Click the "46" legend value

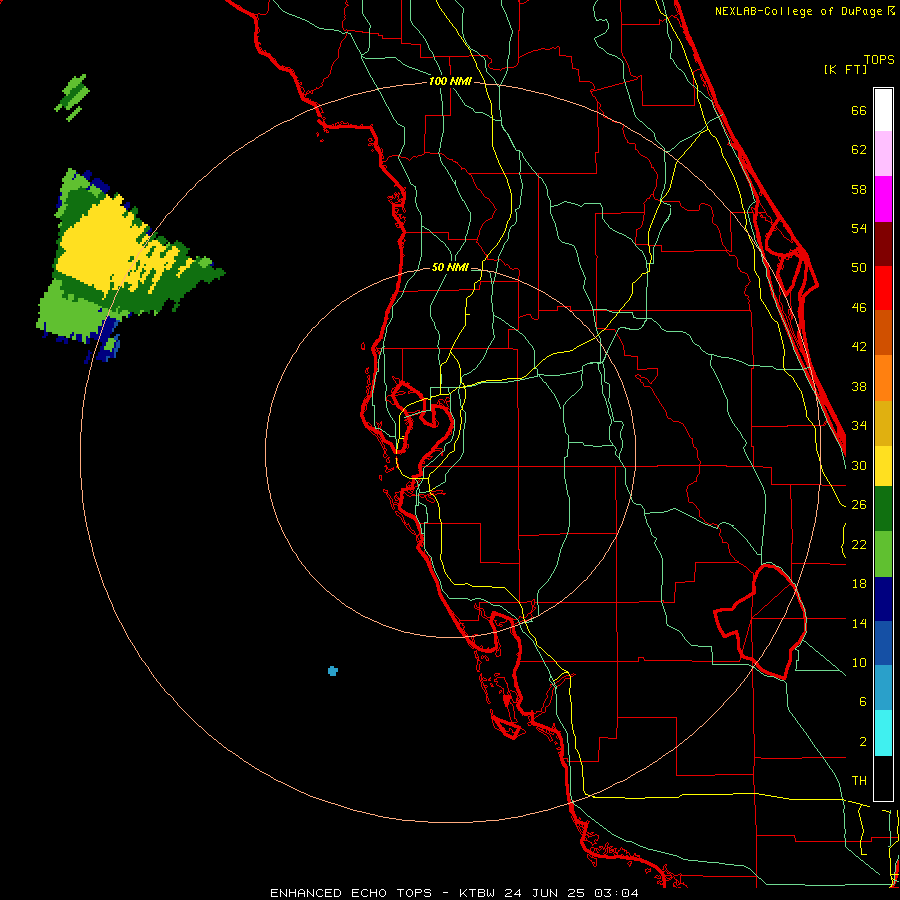859,307
